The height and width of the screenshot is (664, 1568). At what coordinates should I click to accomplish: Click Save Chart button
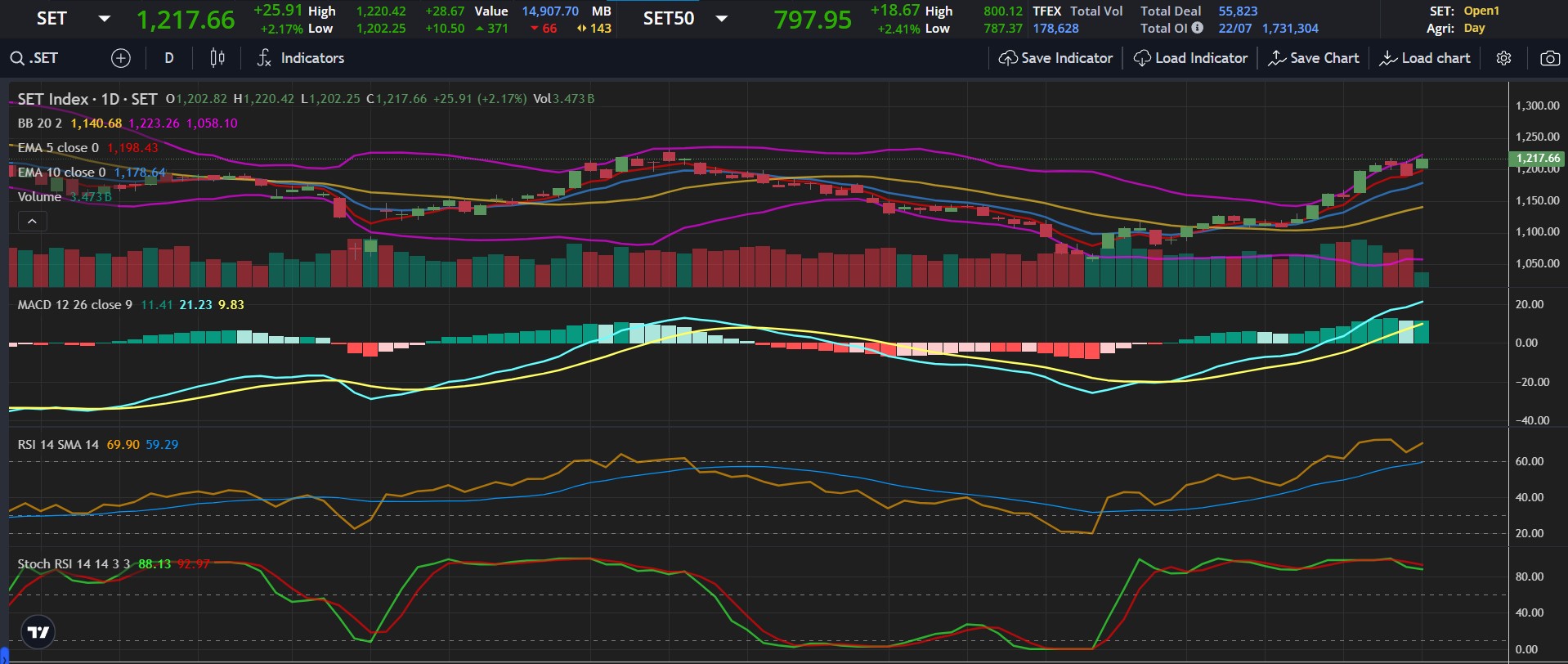click(x=1313, y=58)
